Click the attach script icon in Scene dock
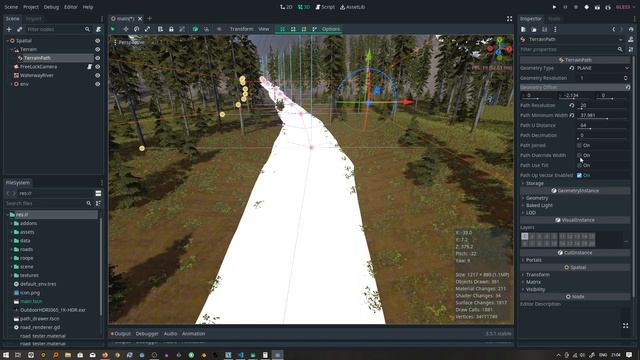Viewport: 640px width, 360px height. tap(98, 29)
